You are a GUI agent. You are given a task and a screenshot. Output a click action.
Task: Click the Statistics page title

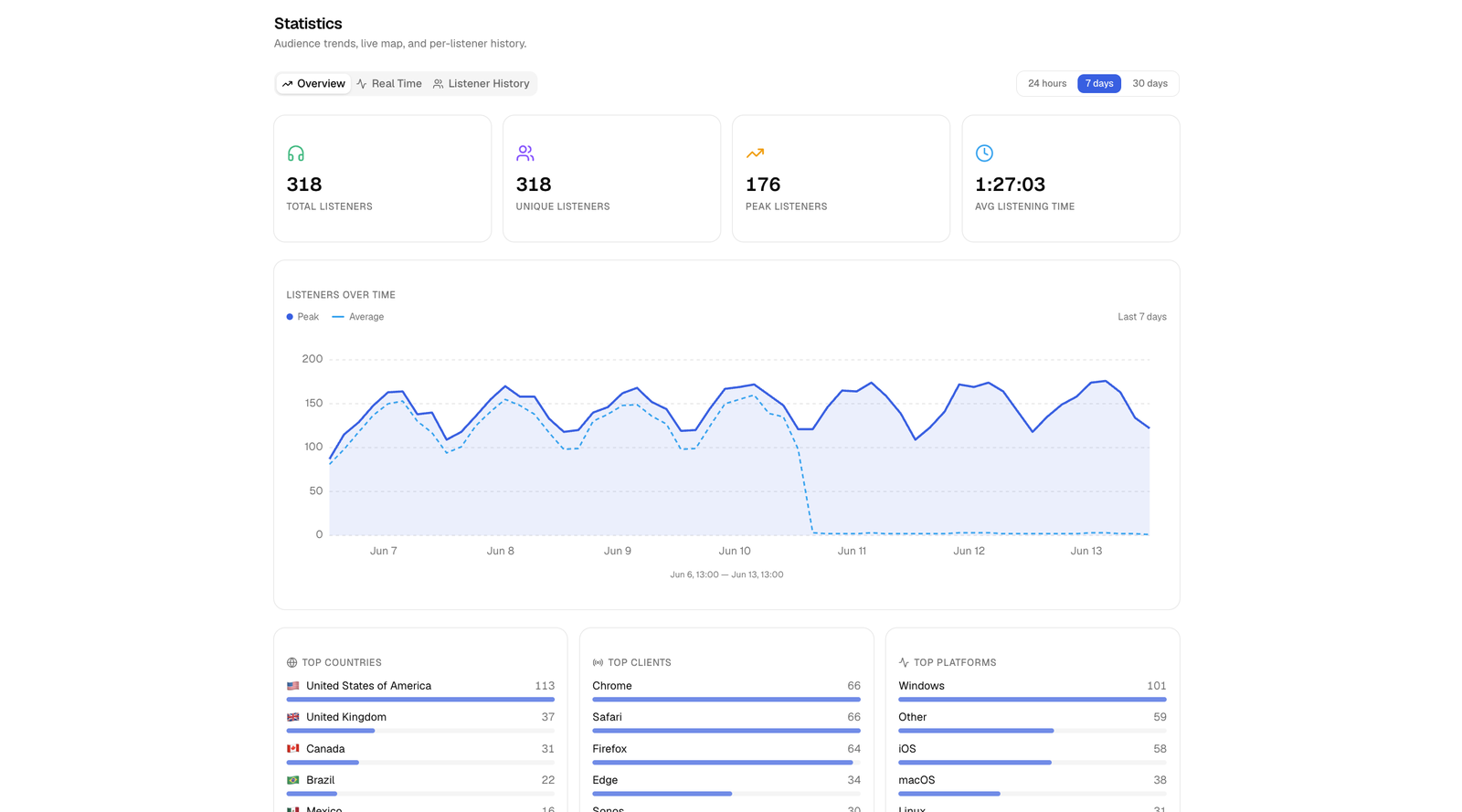point(308,24)
